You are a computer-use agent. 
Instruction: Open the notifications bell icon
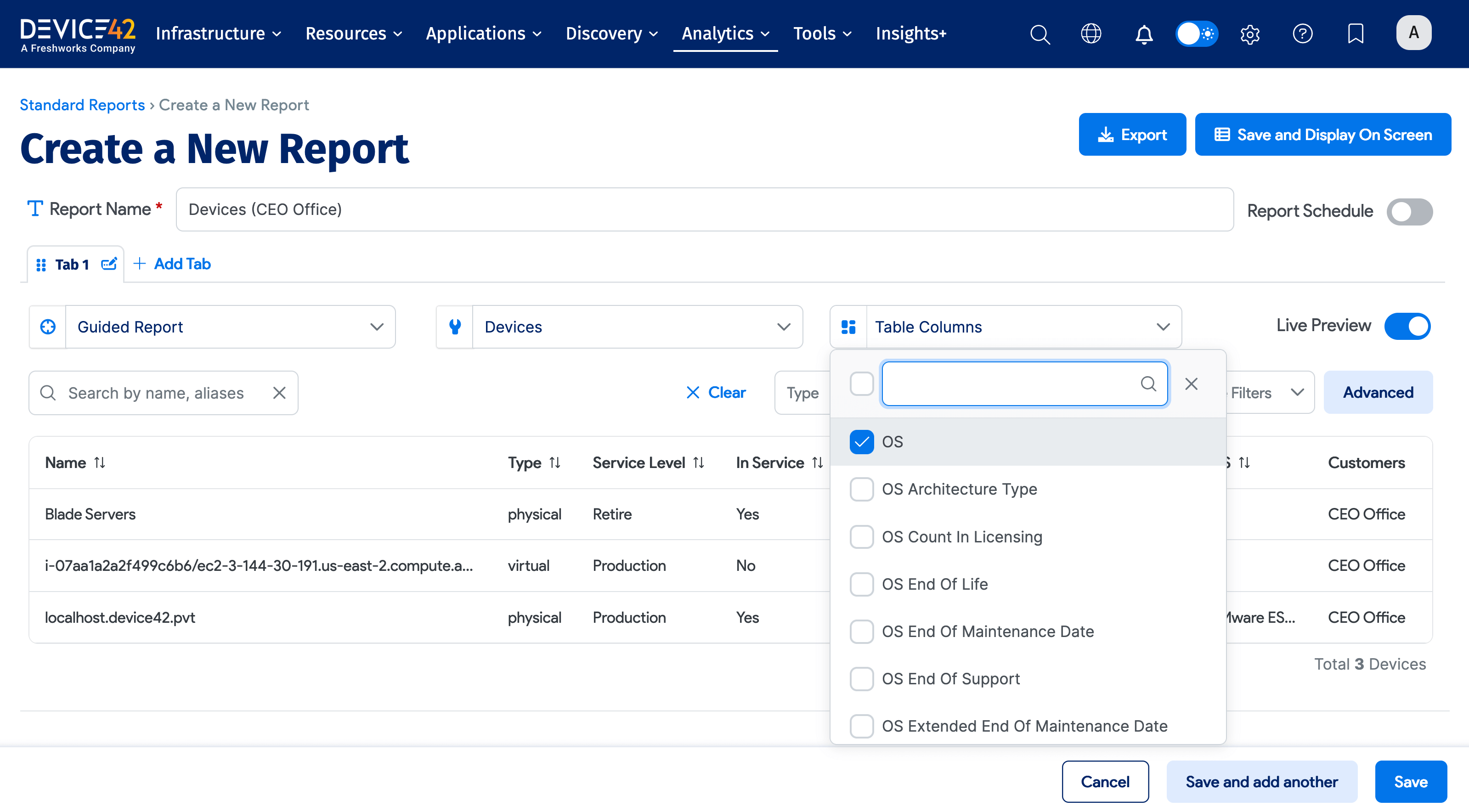1143,34
